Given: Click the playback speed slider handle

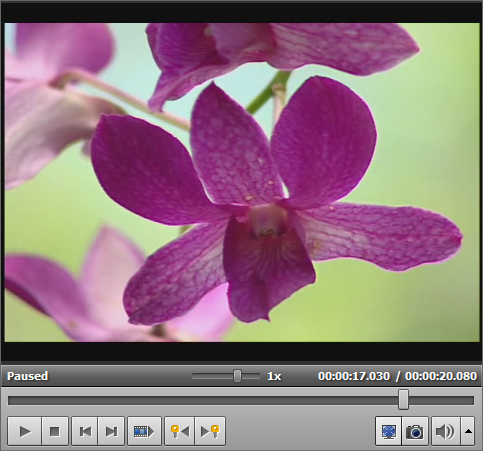Looking at the screenshot, I should coord(237,376).
